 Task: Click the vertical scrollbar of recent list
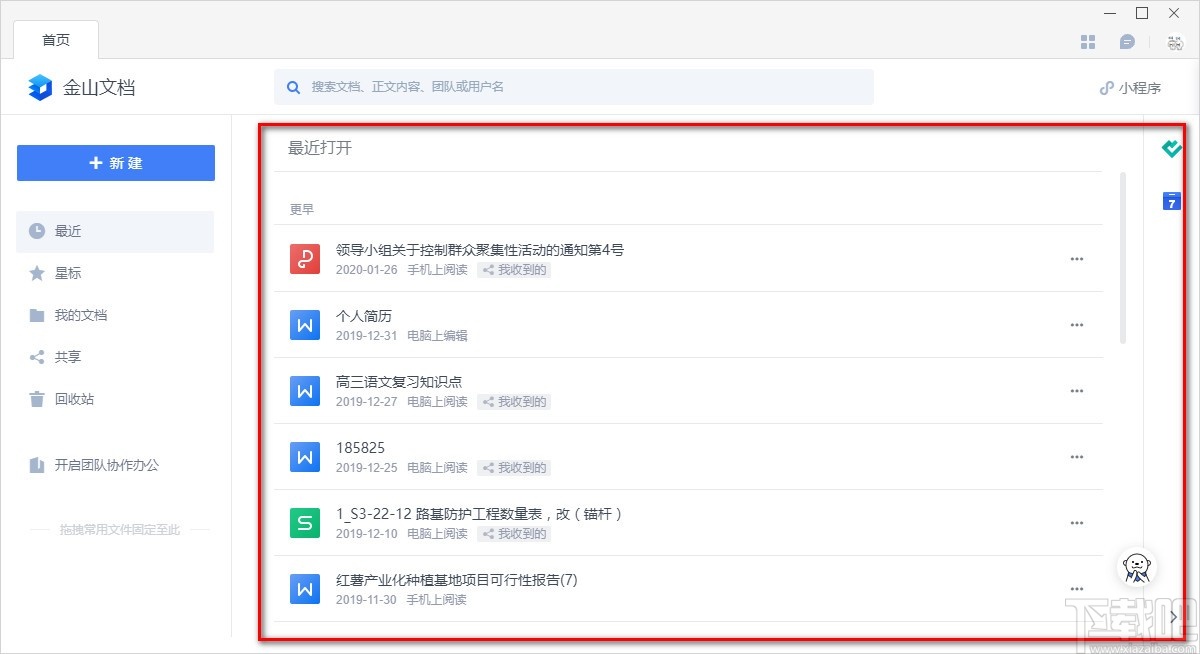pos(1123,258)
